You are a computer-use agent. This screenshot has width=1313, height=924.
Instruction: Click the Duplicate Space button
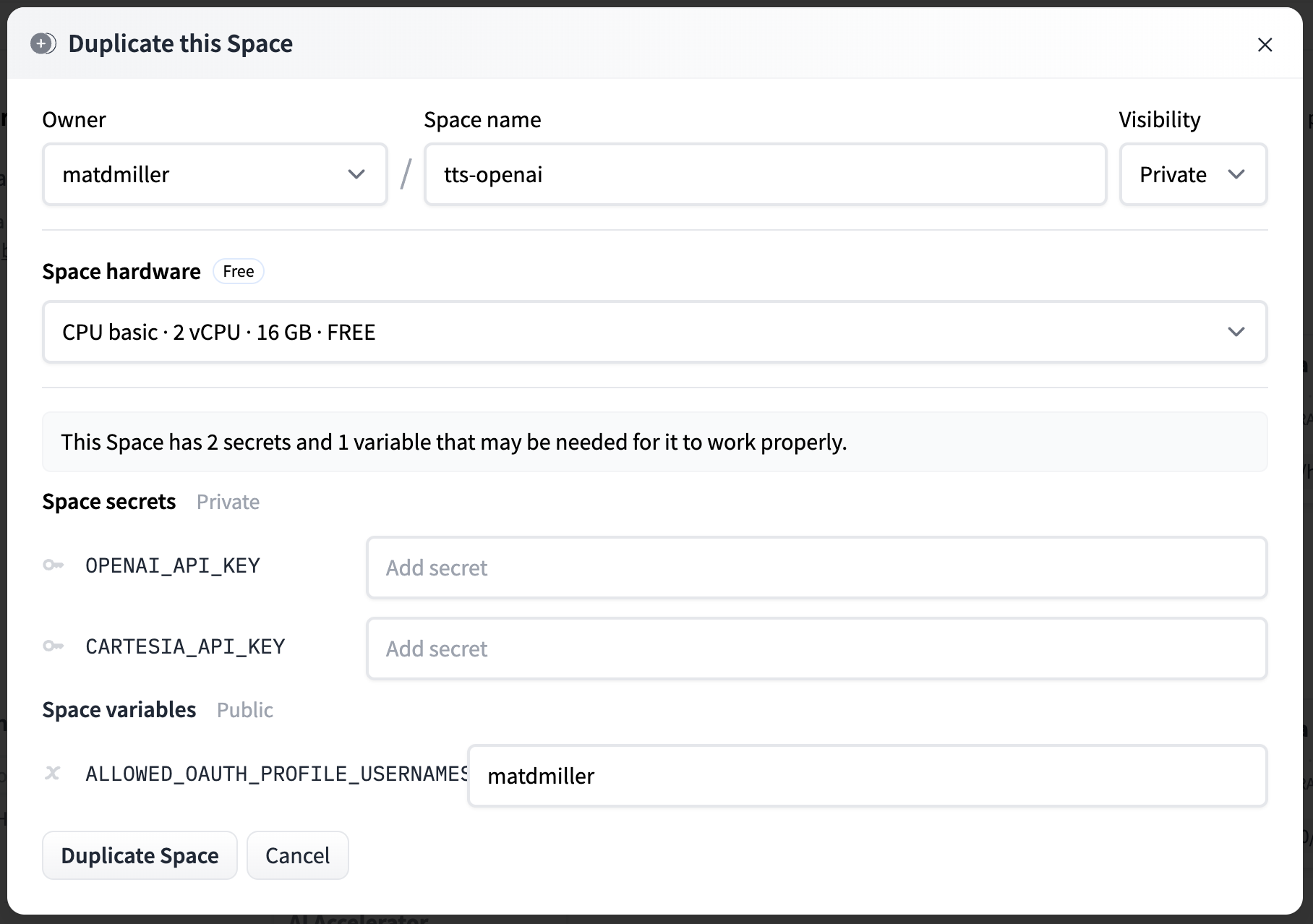tap(140, 855)
